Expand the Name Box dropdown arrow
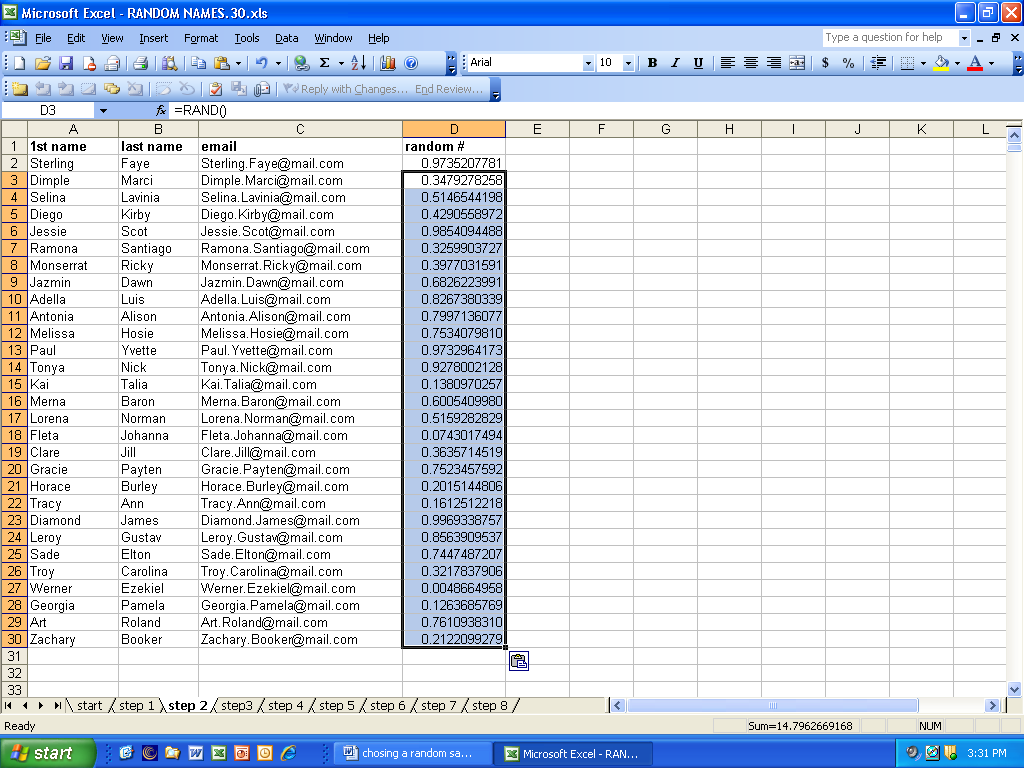Viewport: 1024px width, 768px height. (x=103, y=110)
